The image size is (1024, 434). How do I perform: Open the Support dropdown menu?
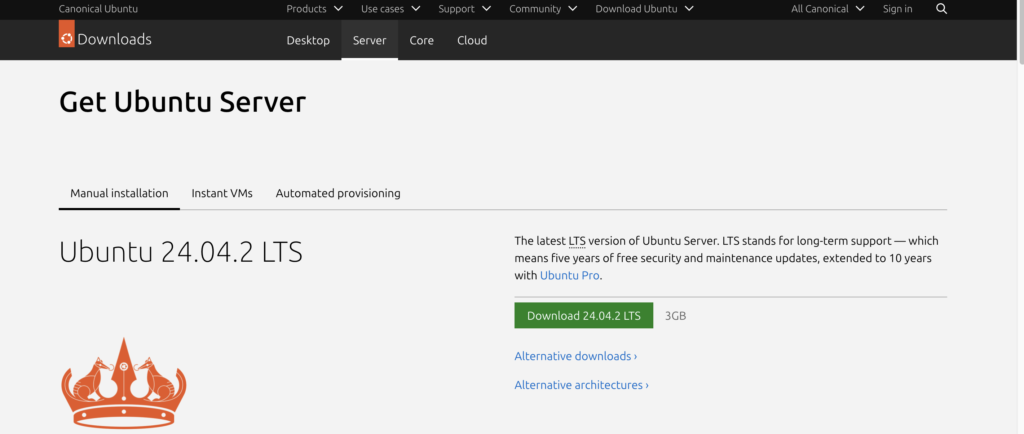464,9
